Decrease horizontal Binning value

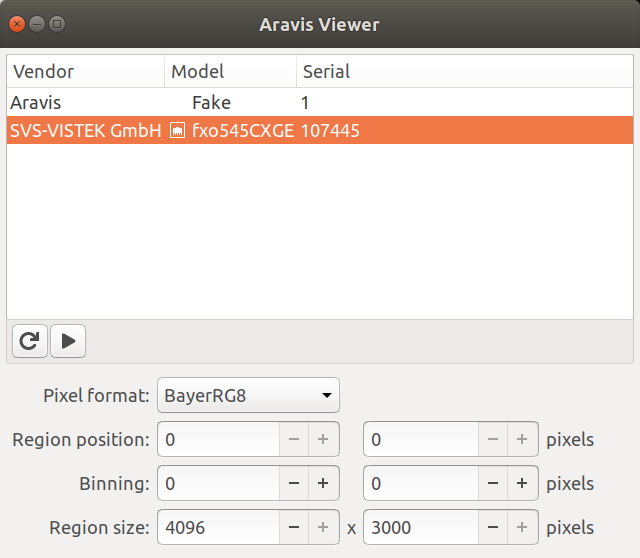coord(294,483)
